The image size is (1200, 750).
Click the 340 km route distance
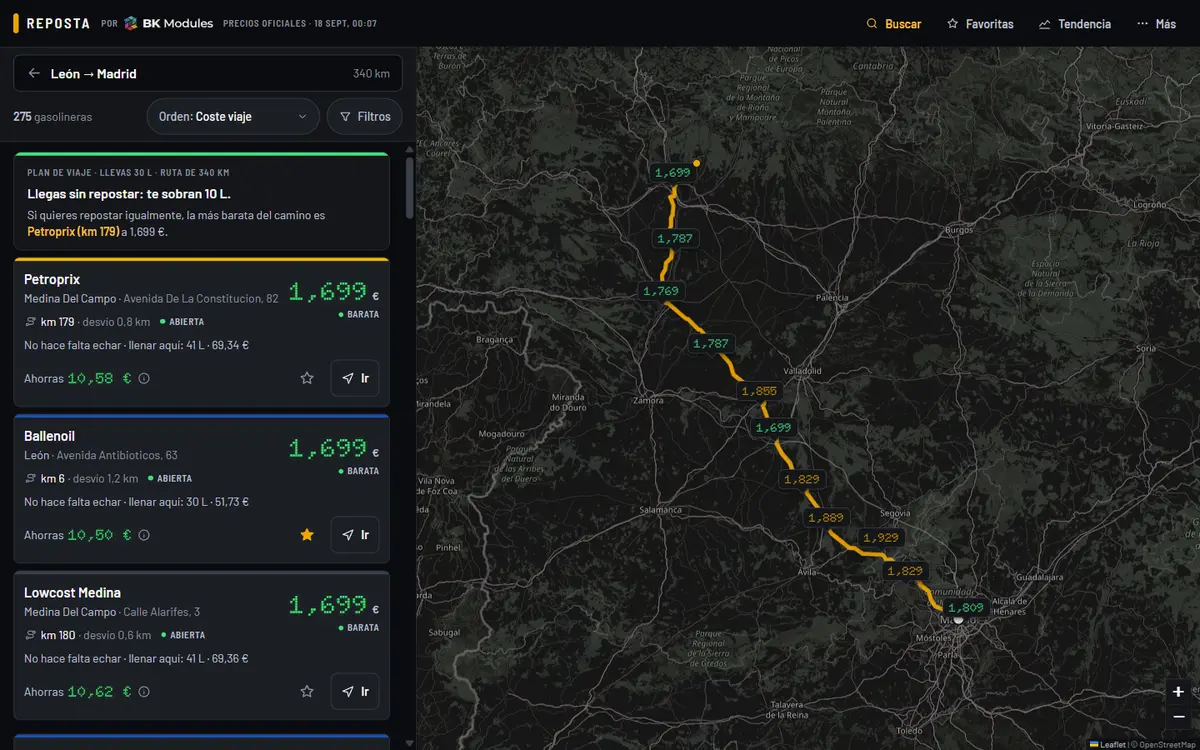click(x=371, y=73)
